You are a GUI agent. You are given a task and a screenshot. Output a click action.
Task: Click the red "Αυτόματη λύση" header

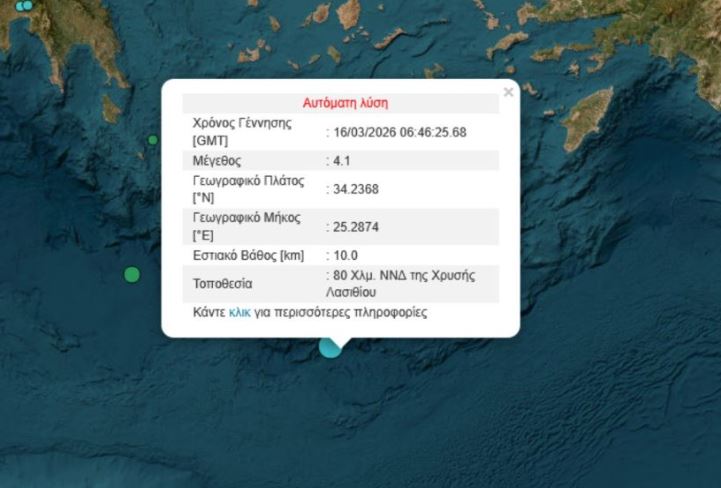(x=345, y=103)
